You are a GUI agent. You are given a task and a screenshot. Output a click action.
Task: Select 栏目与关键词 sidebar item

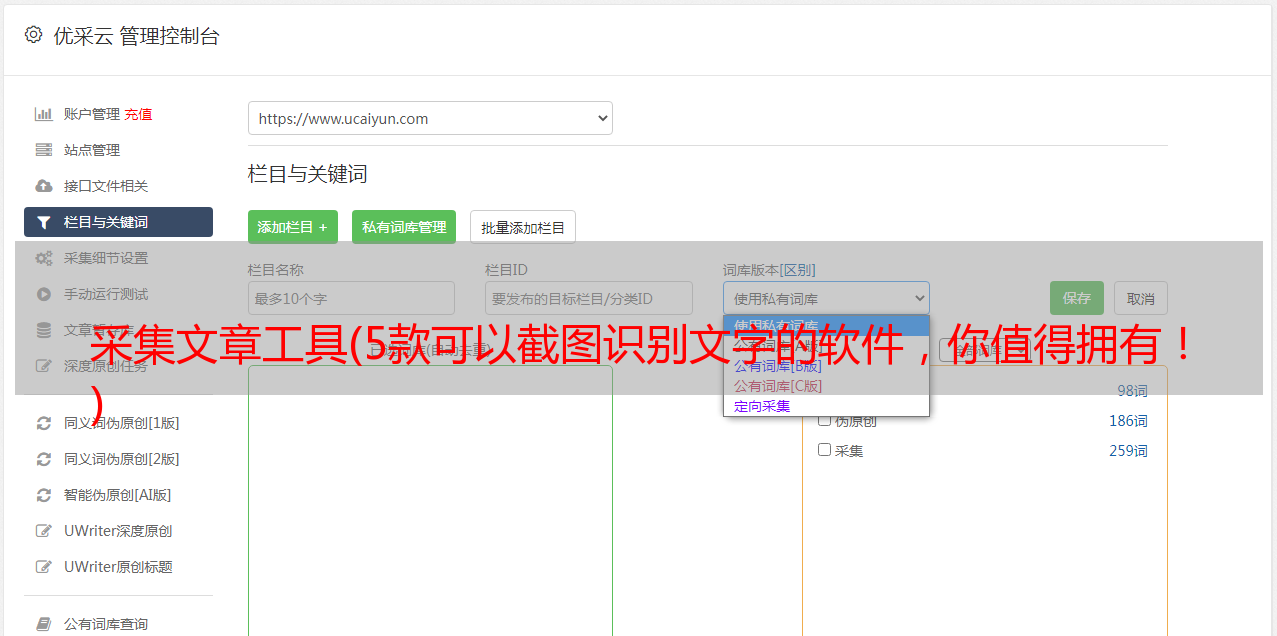click(118, 222)
